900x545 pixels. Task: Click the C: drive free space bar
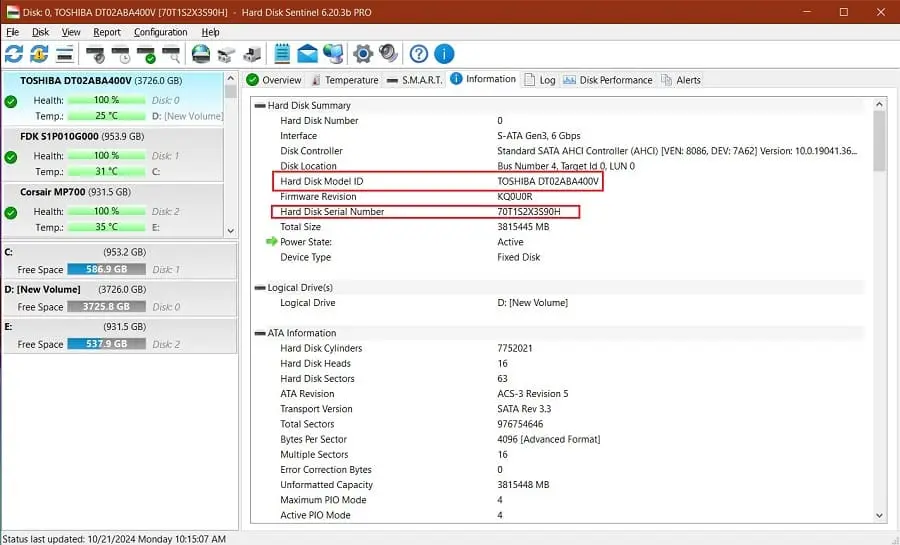pyautogui.click(x=106, y=269)
